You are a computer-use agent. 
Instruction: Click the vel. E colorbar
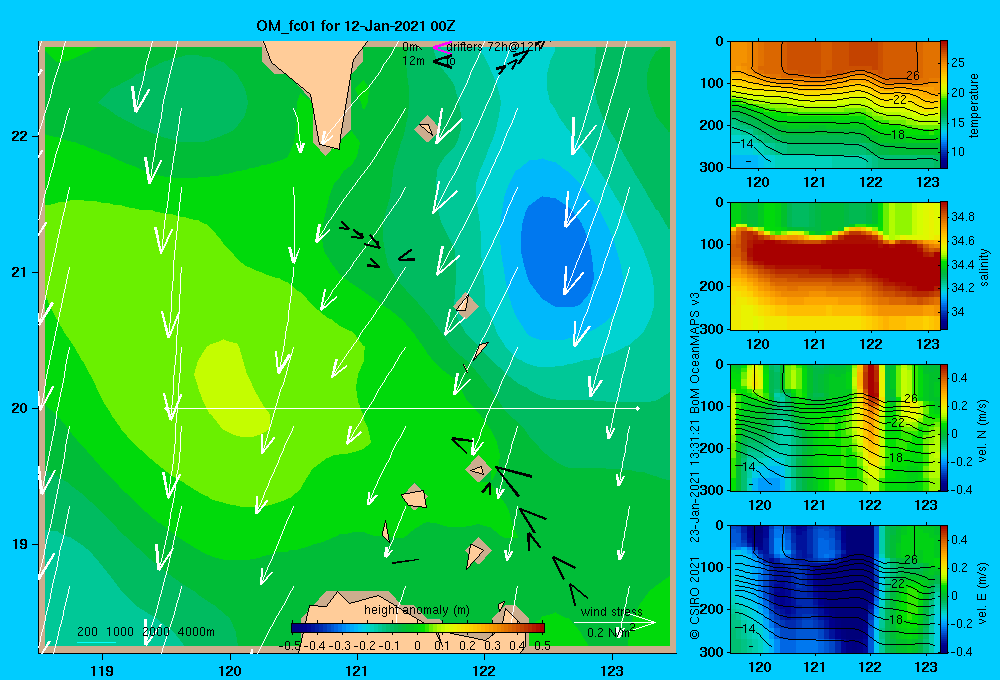click(x=944, y=589)
